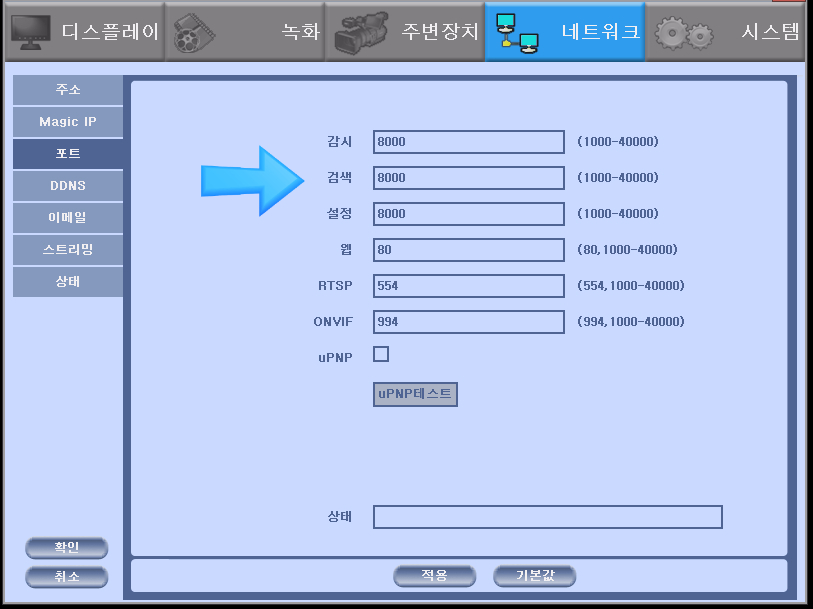The image size is (813, 609).
Task: Open the 주변장치 tab
Action: click(x=405, y=32)
